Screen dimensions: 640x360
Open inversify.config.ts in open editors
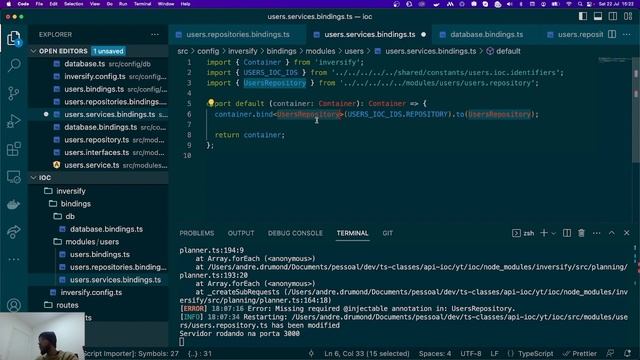tap(98, 76)
